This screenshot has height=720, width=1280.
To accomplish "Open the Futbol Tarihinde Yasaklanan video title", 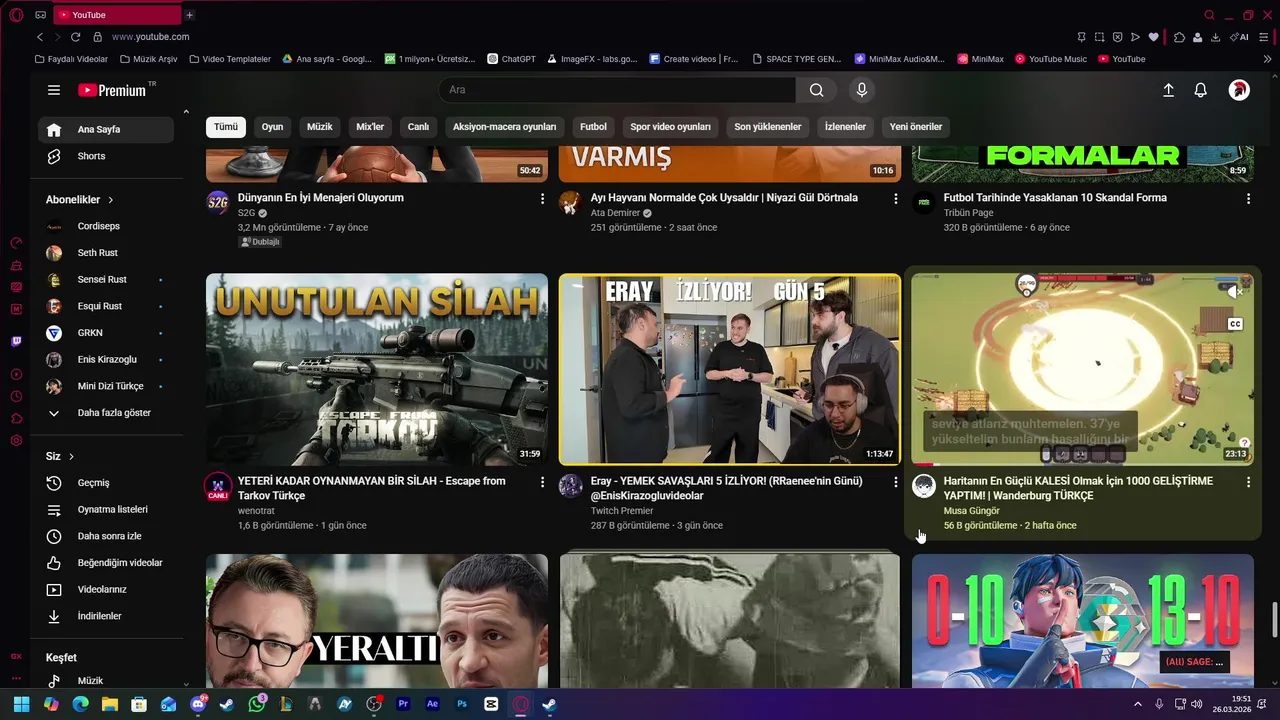I will click(x=1055, y=198).
